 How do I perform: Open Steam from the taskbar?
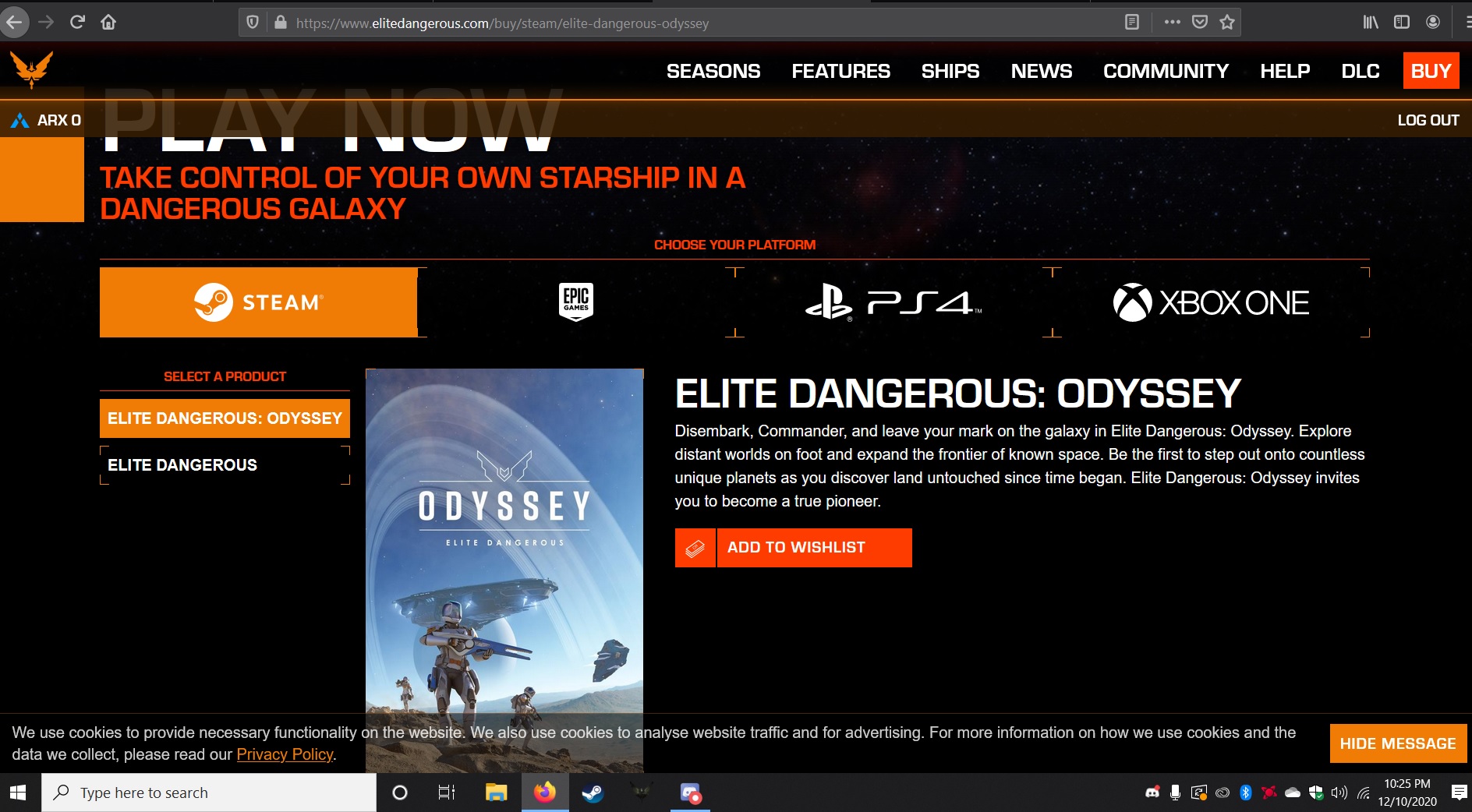pos(593,793)
